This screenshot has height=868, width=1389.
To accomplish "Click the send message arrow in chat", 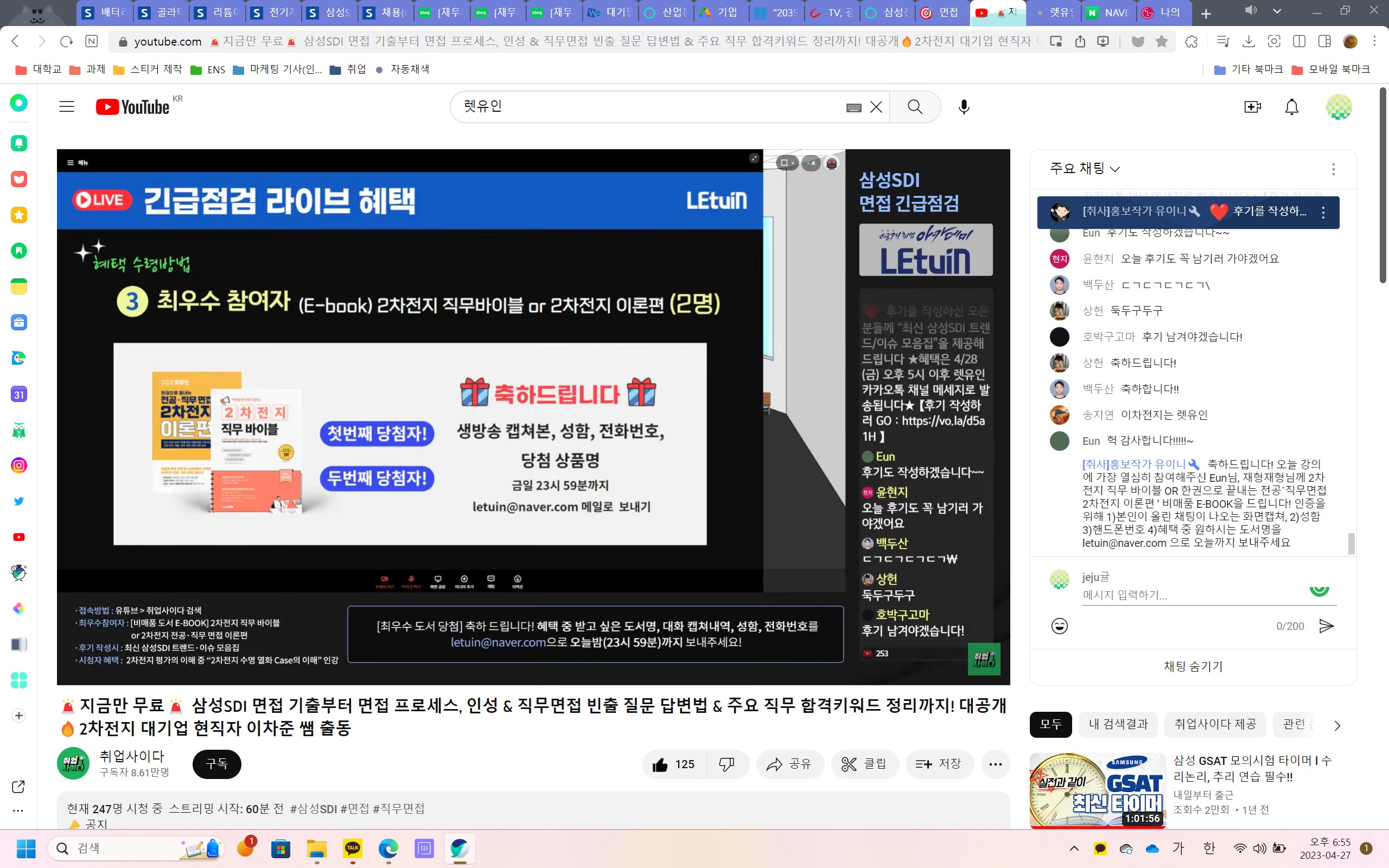I will pos(1326,626).
